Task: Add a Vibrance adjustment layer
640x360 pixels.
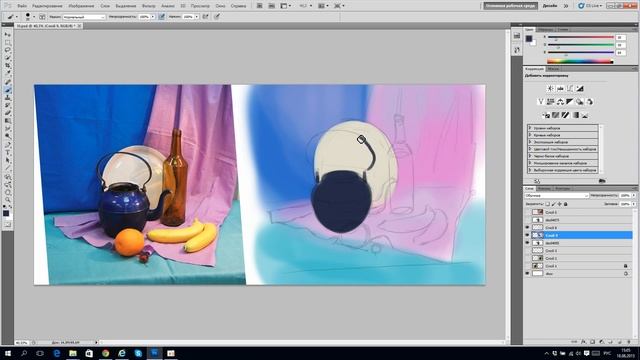Action: tap(540, 102)
